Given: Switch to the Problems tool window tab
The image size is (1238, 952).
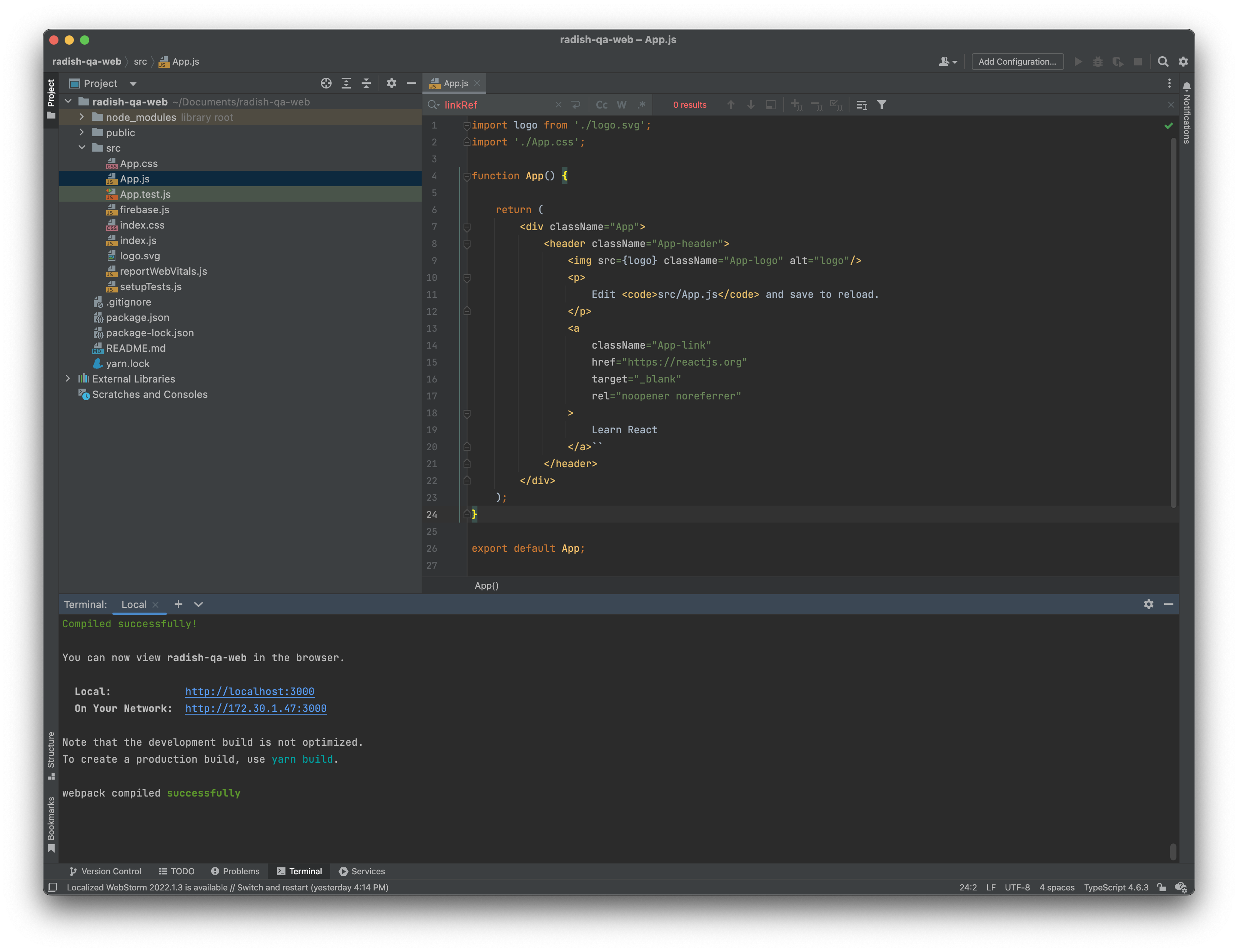Looking at the screenshot, I should click(235, 871).
